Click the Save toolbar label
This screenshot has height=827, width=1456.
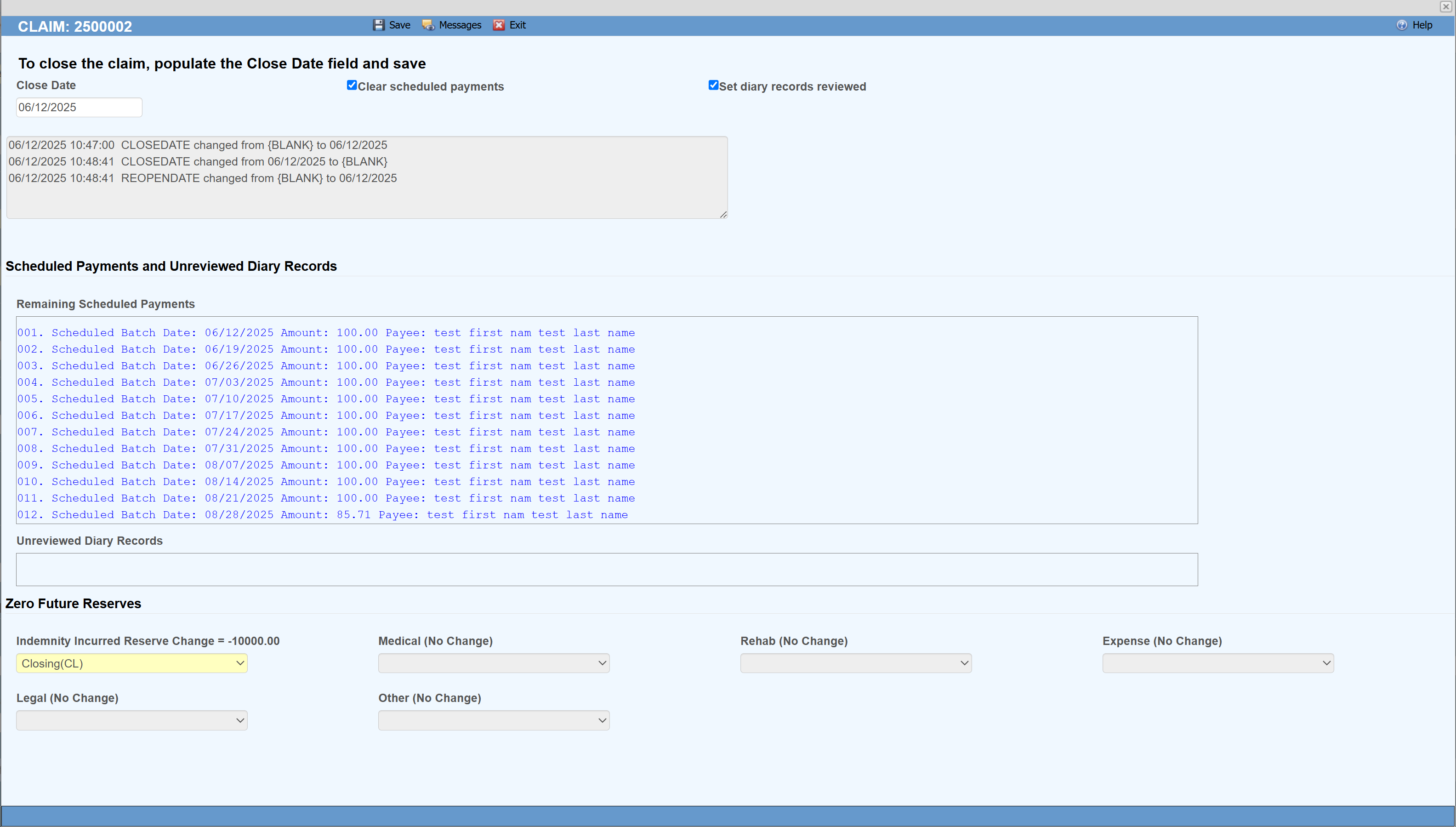400,25
